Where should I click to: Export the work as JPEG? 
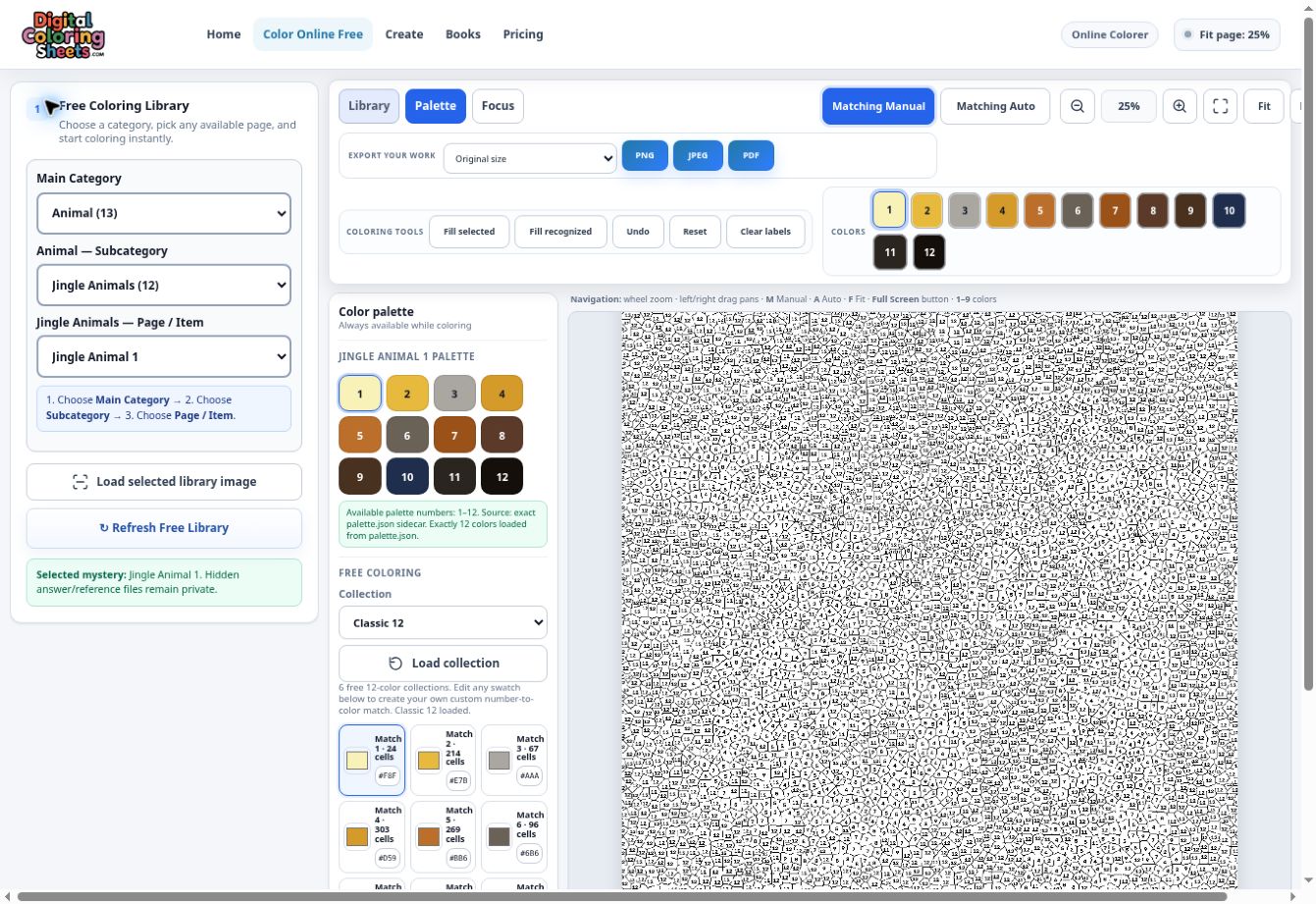[x=698, y=155]
